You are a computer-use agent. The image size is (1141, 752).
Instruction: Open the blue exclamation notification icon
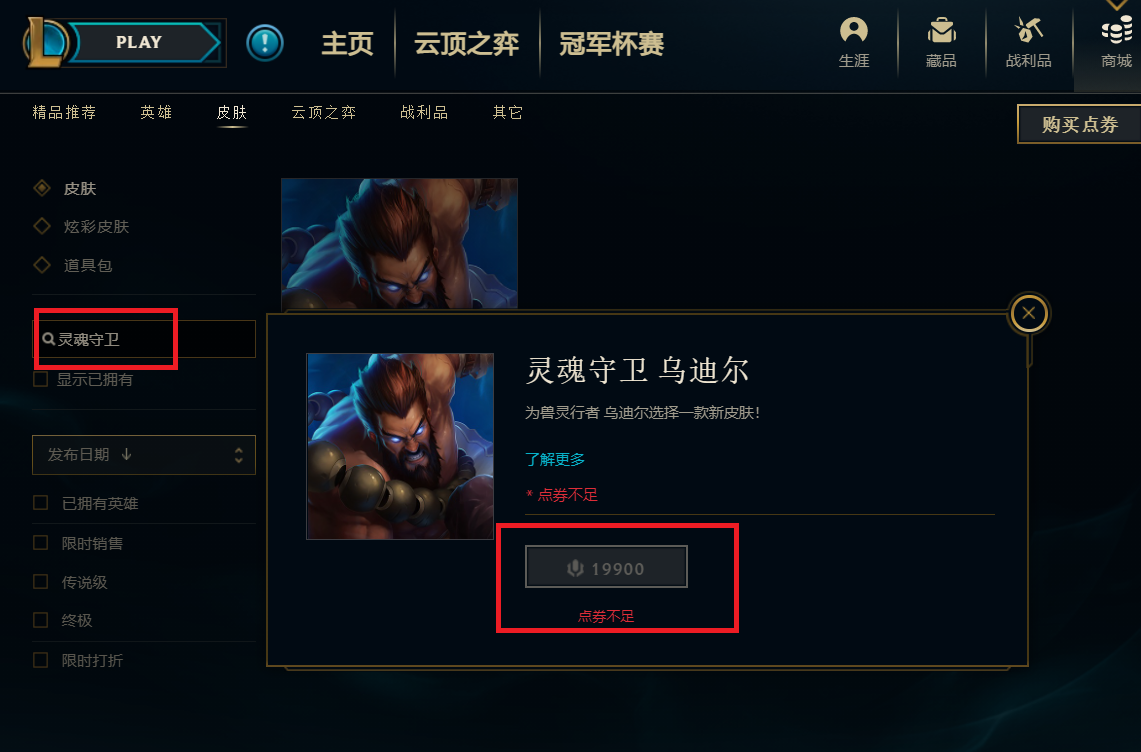tap(265, 42)
